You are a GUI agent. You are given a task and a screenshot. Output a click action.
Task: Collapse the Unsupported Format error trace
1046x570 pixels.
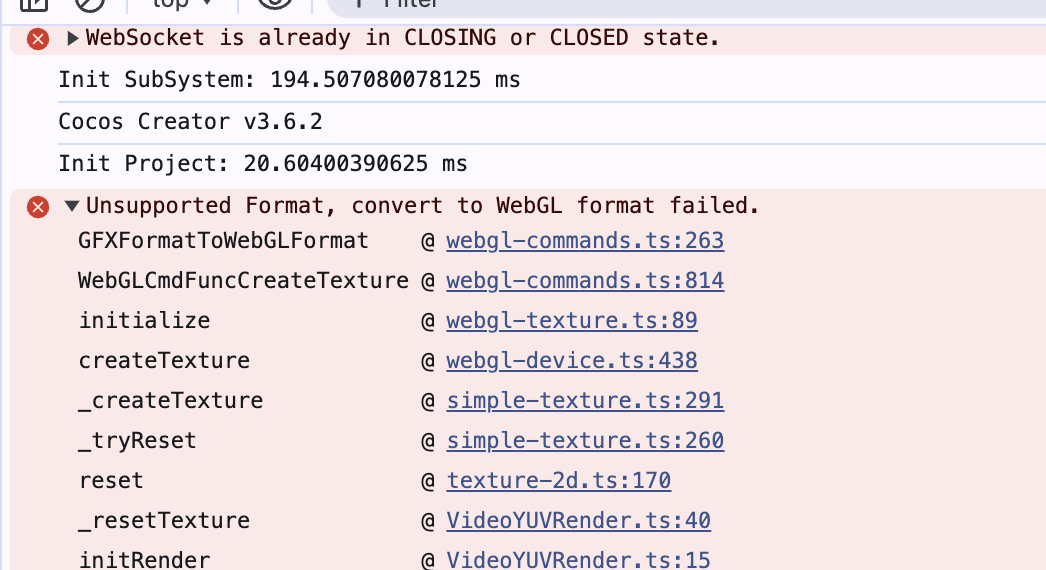point(72,207)
